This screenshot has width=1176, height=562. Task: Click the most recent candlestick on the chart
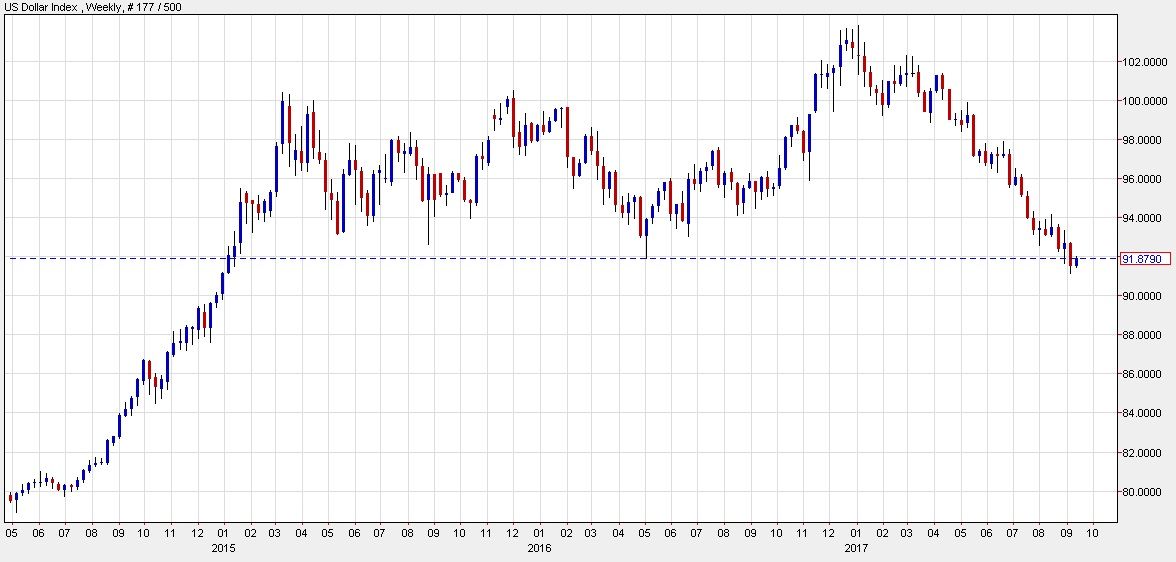(x=1076, y=263)
